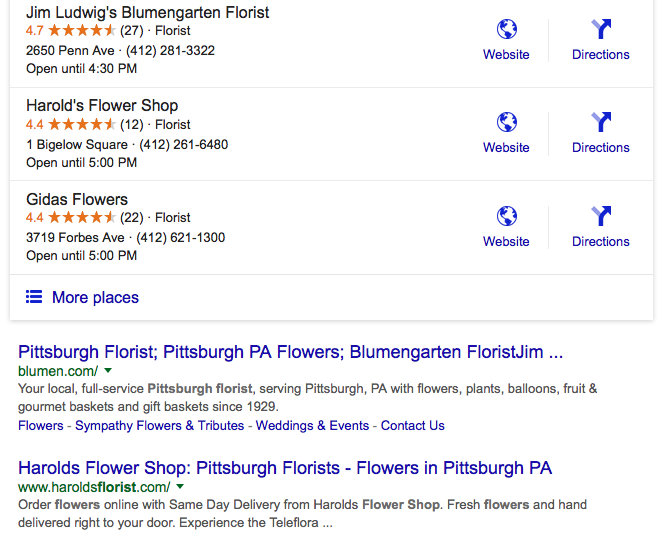Visit Sympathy Flowers & Tributes sitelink
Viewport: 664px width, 539px height.
(160, 425)
